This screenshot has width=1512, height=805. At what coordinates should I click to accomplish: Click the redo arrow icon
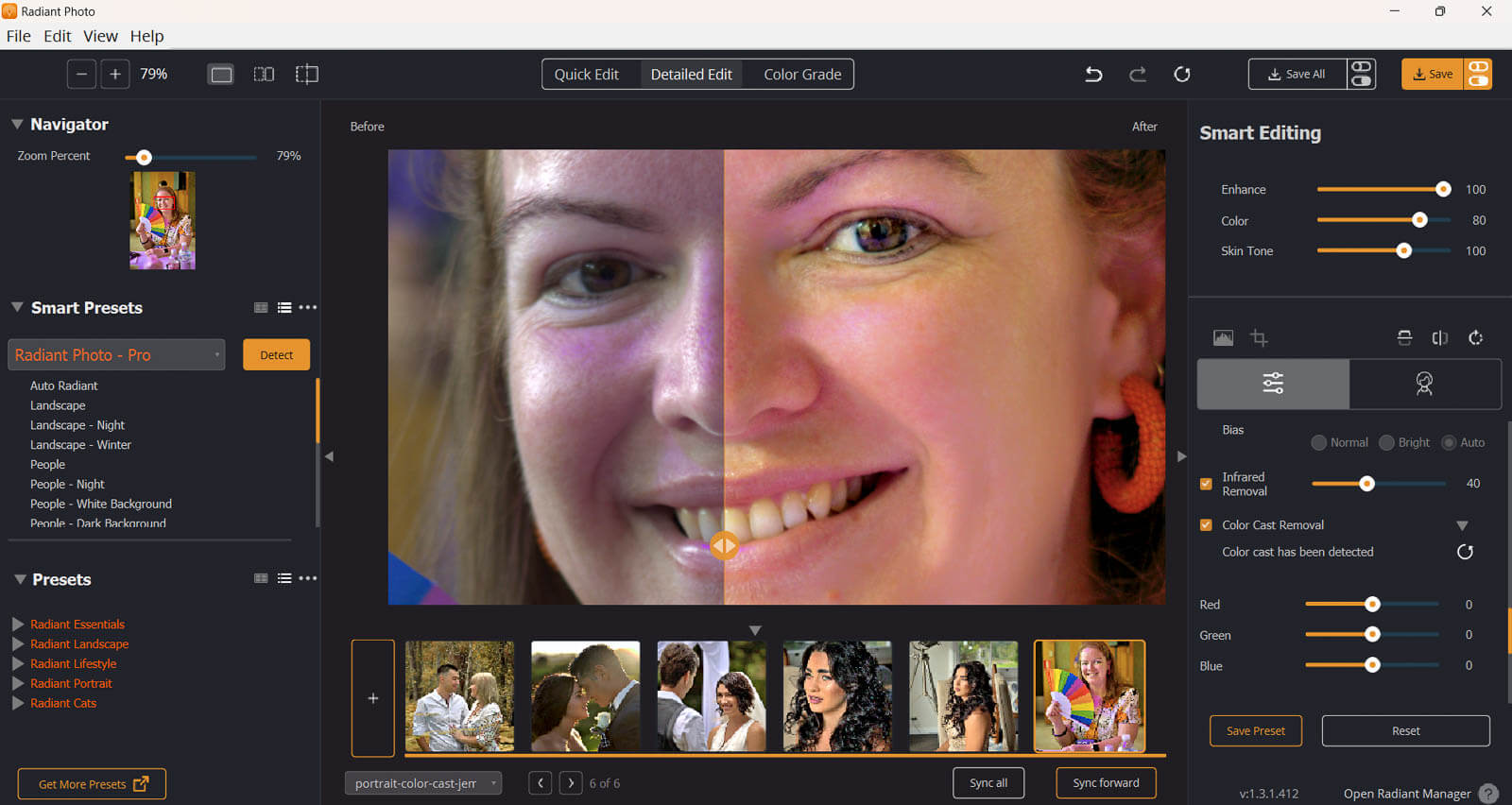[x=1138, y=75]
